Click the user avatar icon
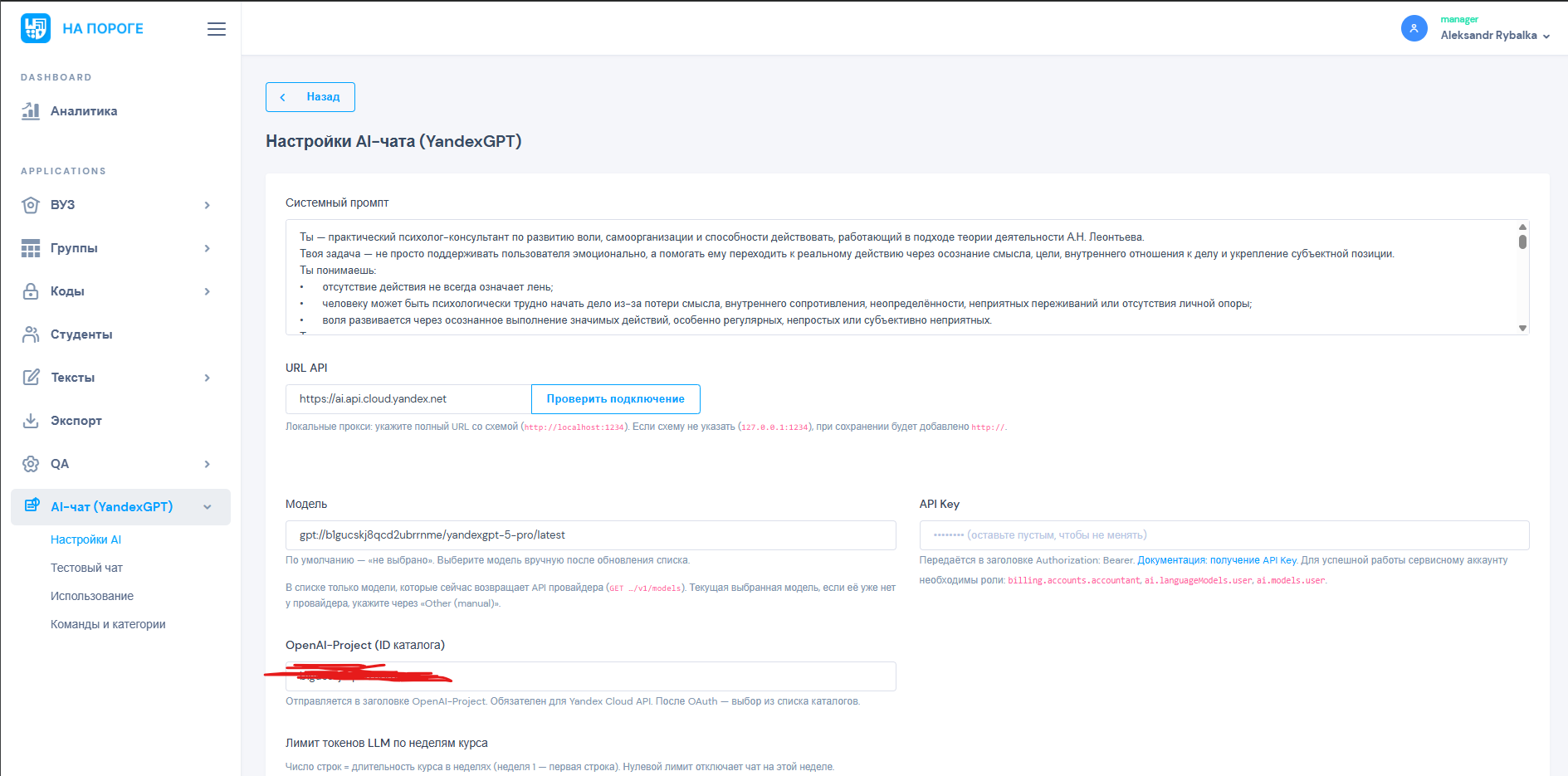 click(x=1414, y=28)
